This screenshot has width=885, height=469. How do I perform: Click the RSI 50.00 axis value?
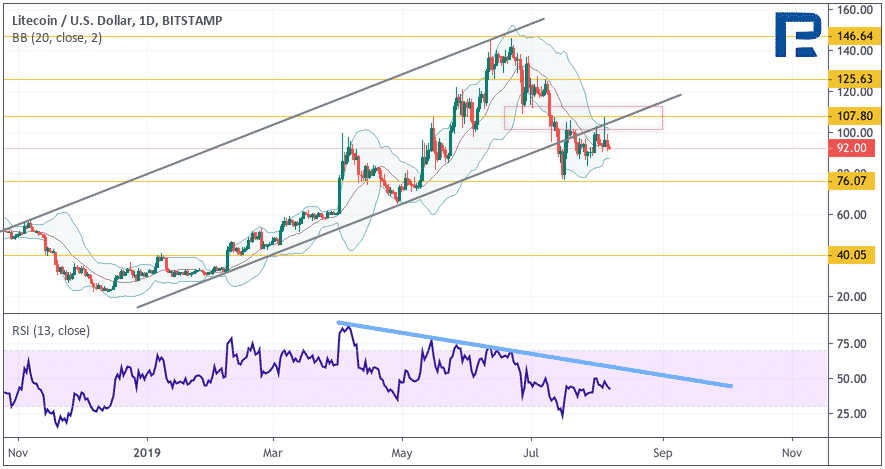852,379
